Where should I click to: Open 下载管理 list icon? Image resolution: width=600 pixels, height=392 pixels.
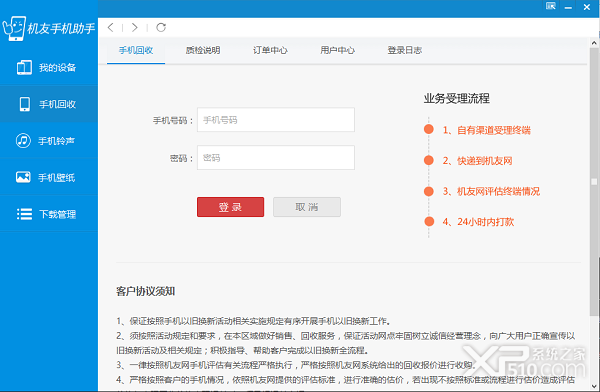click(x=24, y=214)
